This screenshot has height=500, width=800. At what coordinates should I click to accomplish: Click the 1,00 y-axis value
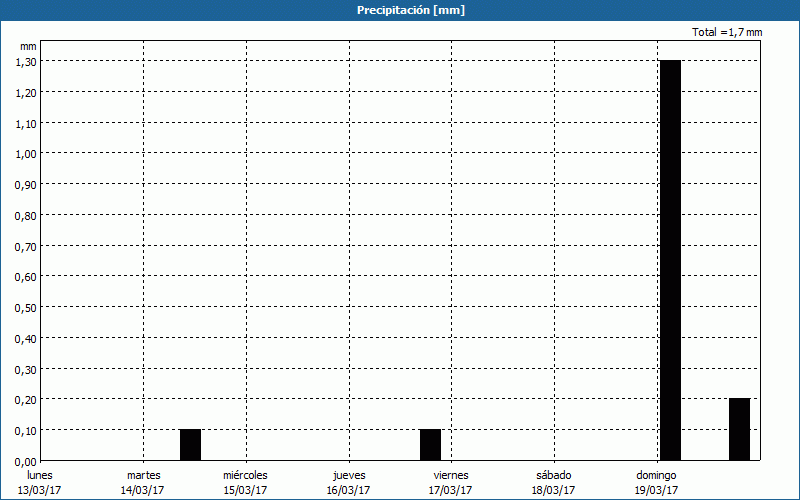(26, 154)
